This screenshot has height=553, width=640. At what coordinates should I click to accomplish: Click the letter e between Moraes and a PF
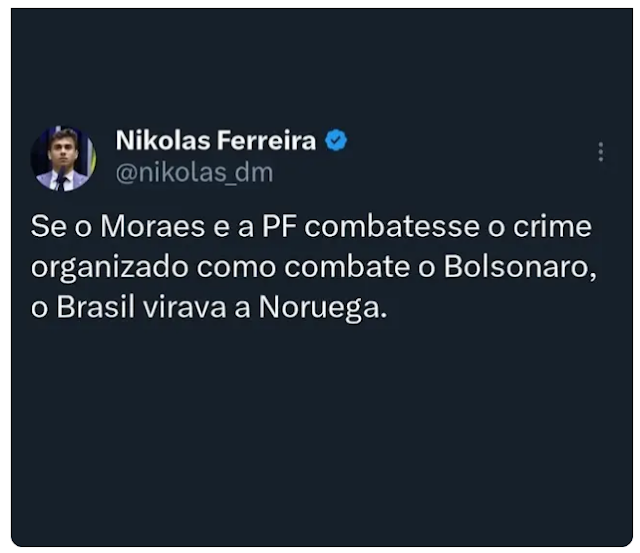pyautogui.click(x=221, y=228)
